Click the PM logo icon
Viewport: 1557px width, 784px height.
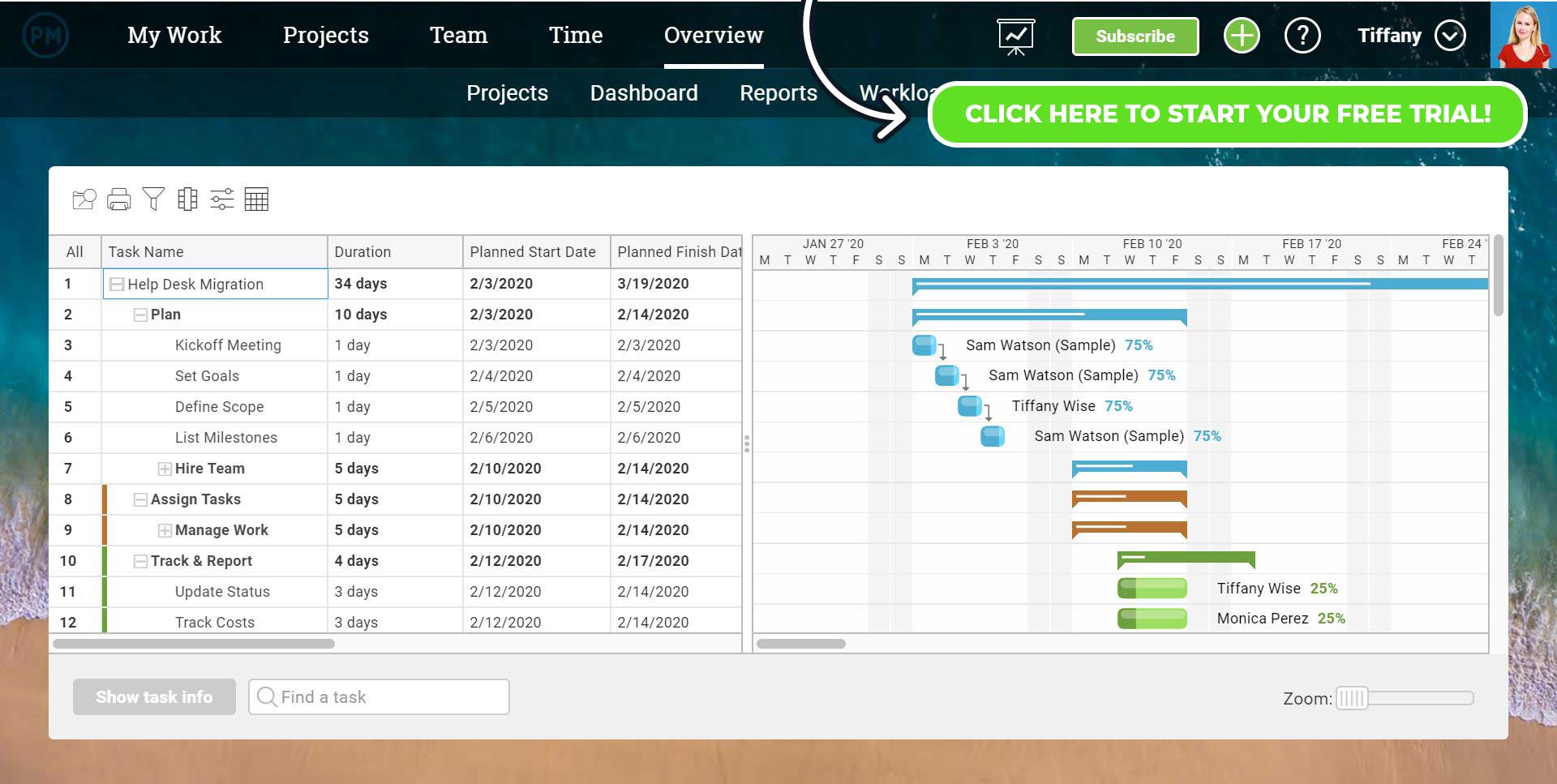(x=45, y=36)
